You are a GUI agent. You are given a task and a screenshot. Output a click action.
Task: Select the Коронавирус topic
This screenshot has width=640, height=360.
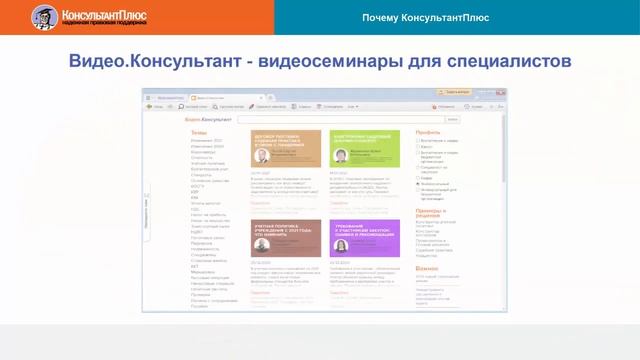pyautogui.click(x=203, y=152)
